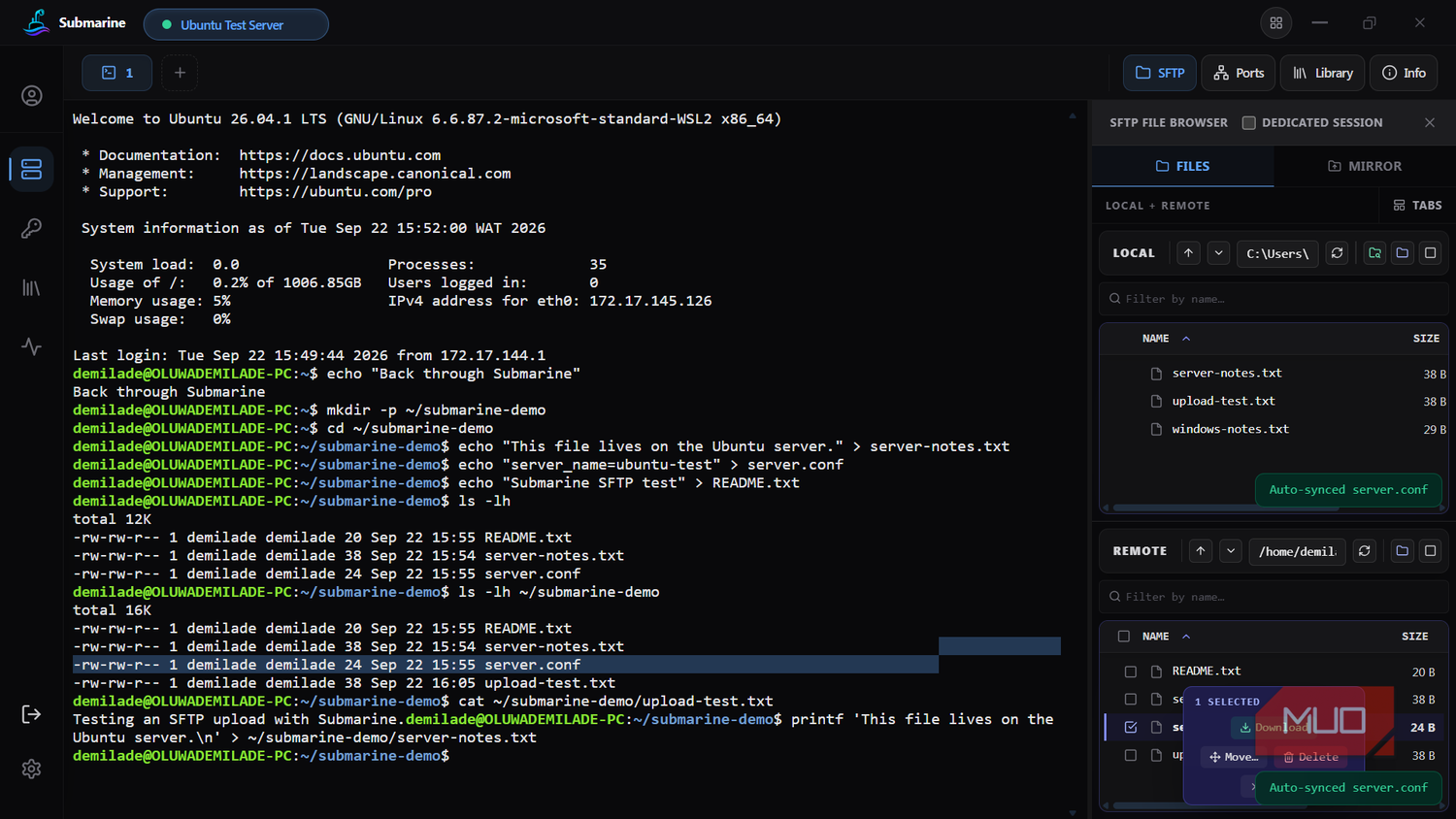Check the last REMOTE row checkbox
1456x819 pixels.
pos(1131,755)
